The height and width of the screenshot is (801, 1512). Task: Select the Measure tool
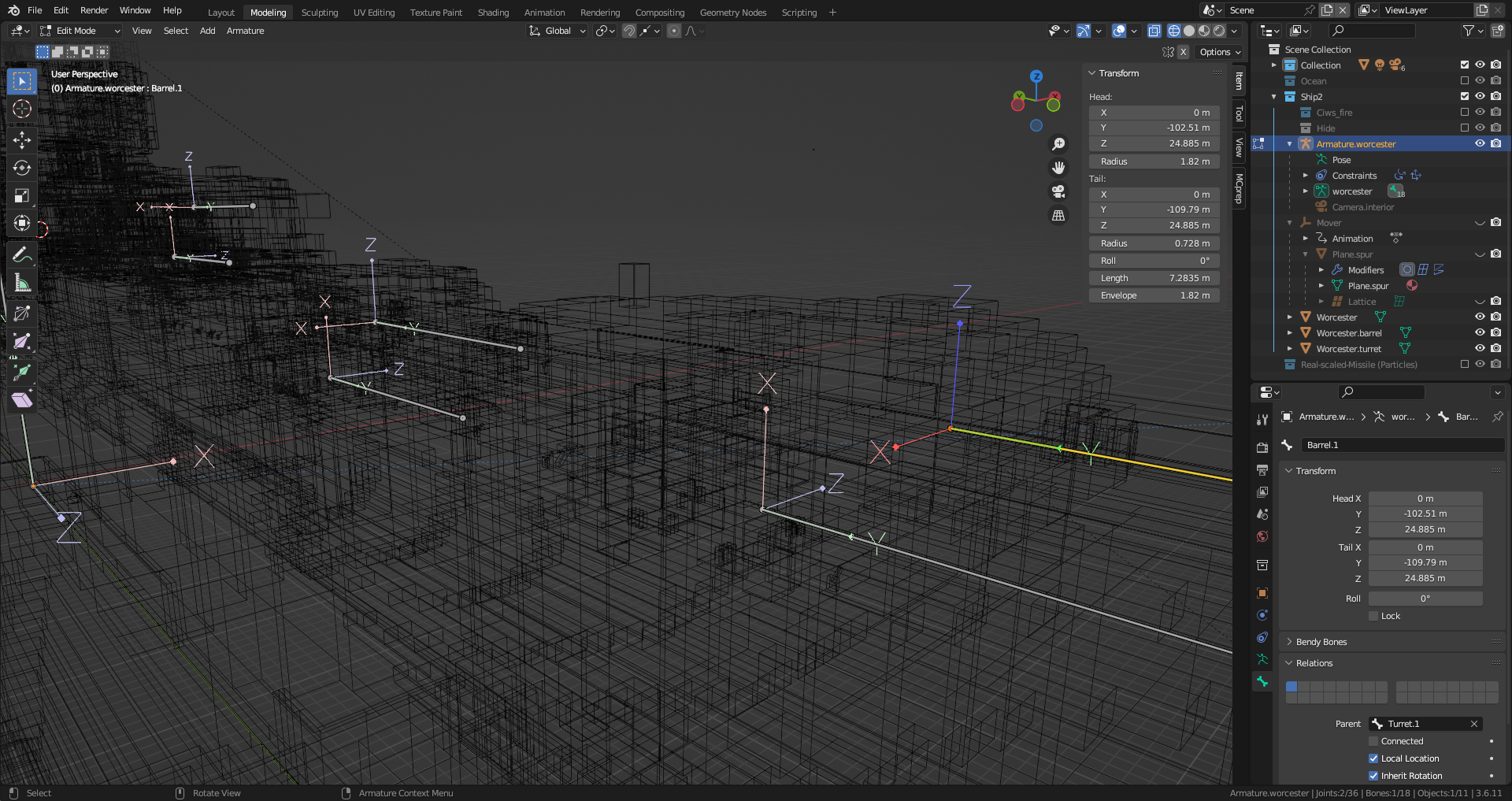point(22,282)
